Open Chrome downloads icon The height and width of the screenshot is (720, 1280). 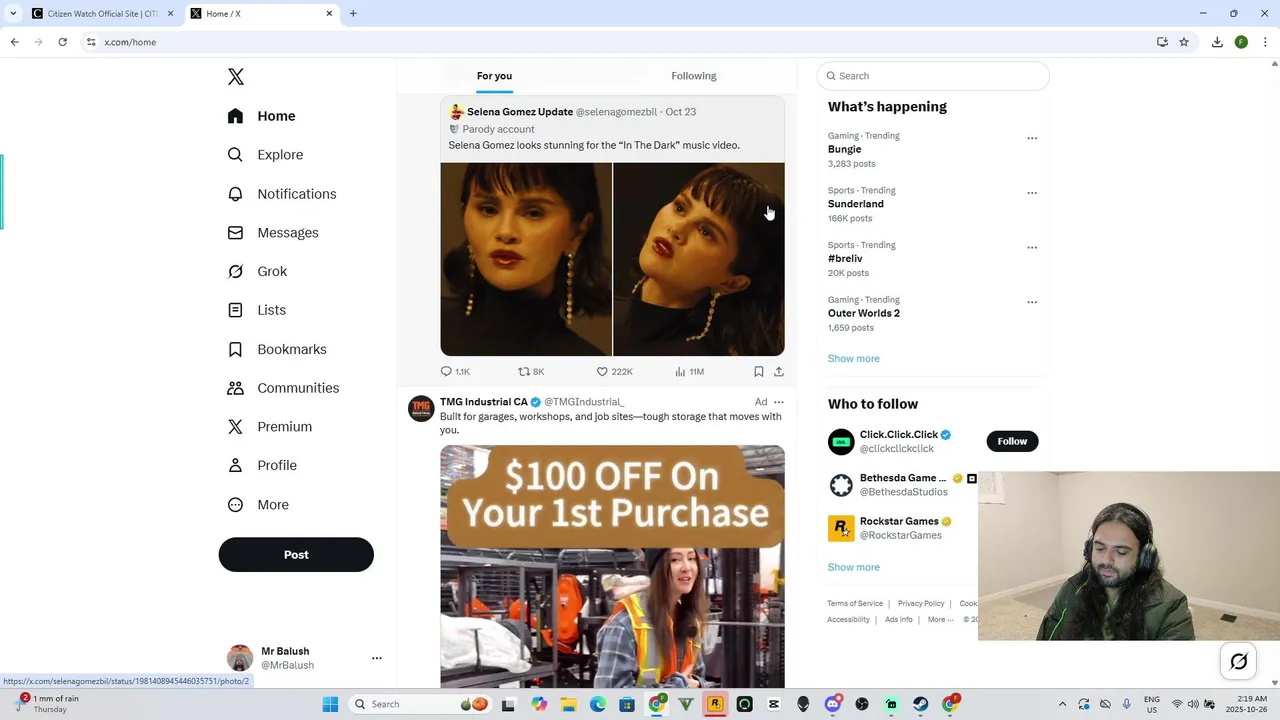[x=1217, y=42]
